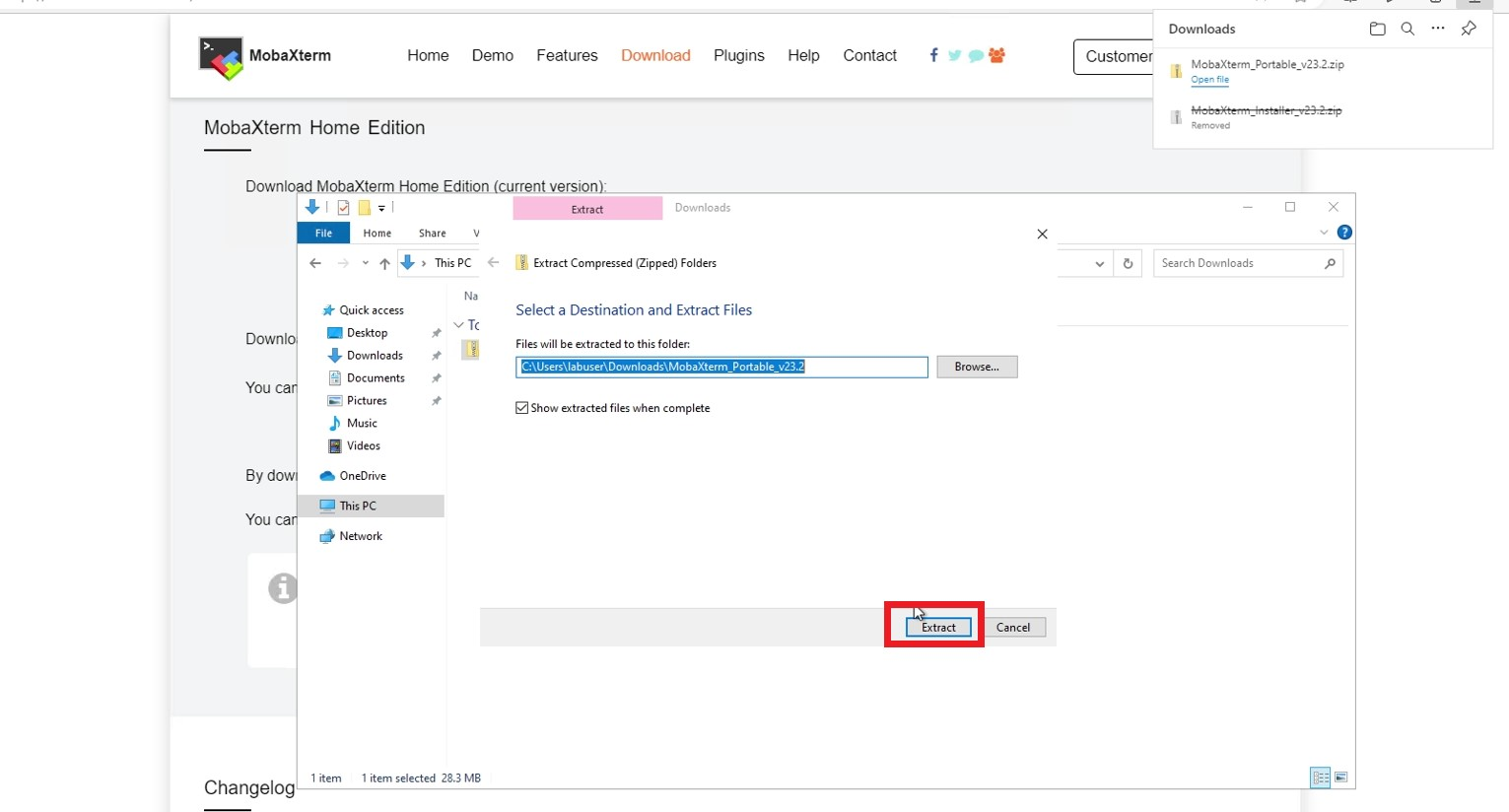Click Properties icon in Explorer quick access toolbar

click(x=343, y=208)
